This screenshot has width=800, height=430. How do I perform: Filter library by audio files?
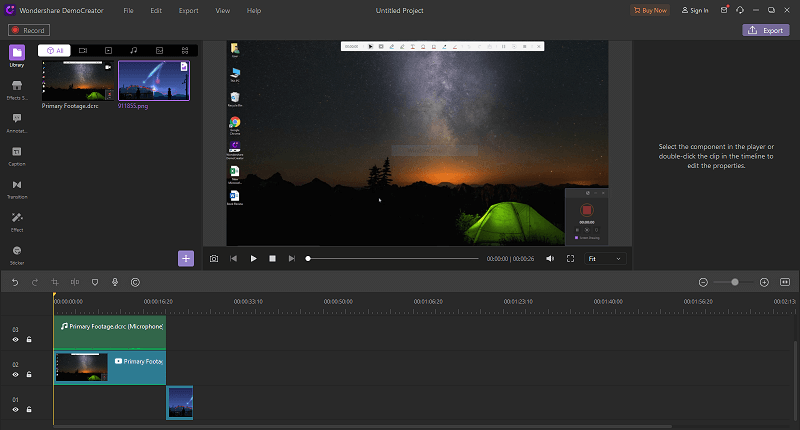tap(134, 50)
